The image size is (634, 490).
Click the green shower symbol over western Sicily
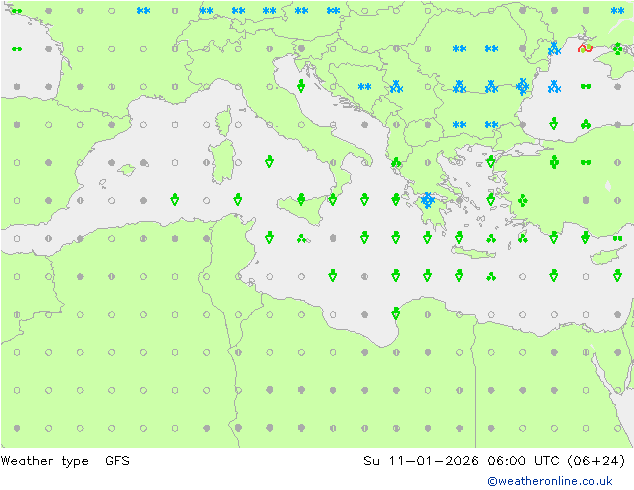[301, 199]
